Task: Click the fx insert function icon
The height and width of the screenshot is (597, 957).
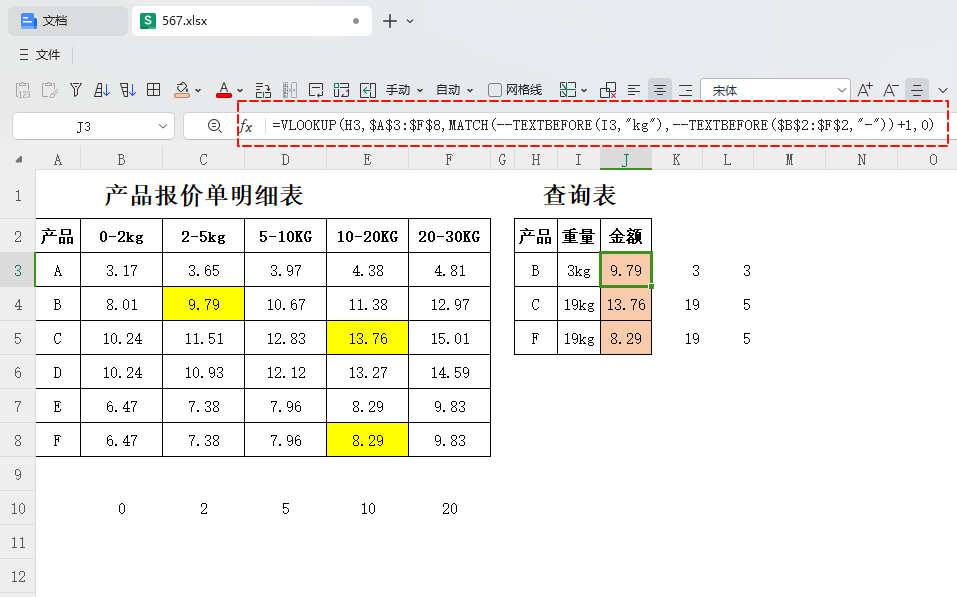Action: click(x=245, y=126)
